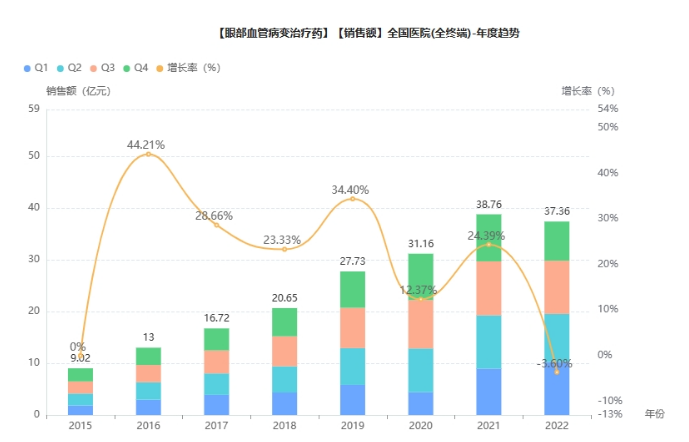Select the 2016 stacked bar
This screenshot has height=442, width=689.
coord(149,381)
